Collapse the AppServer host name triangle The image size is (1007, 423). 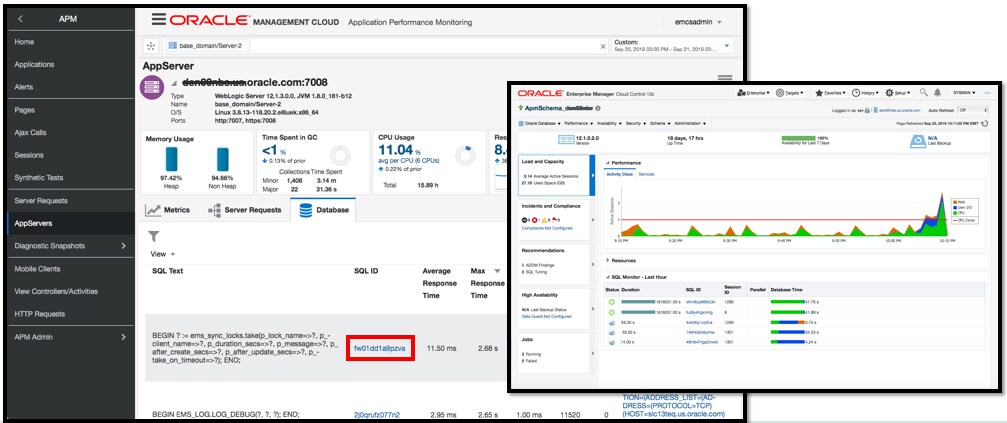(174, 83)
